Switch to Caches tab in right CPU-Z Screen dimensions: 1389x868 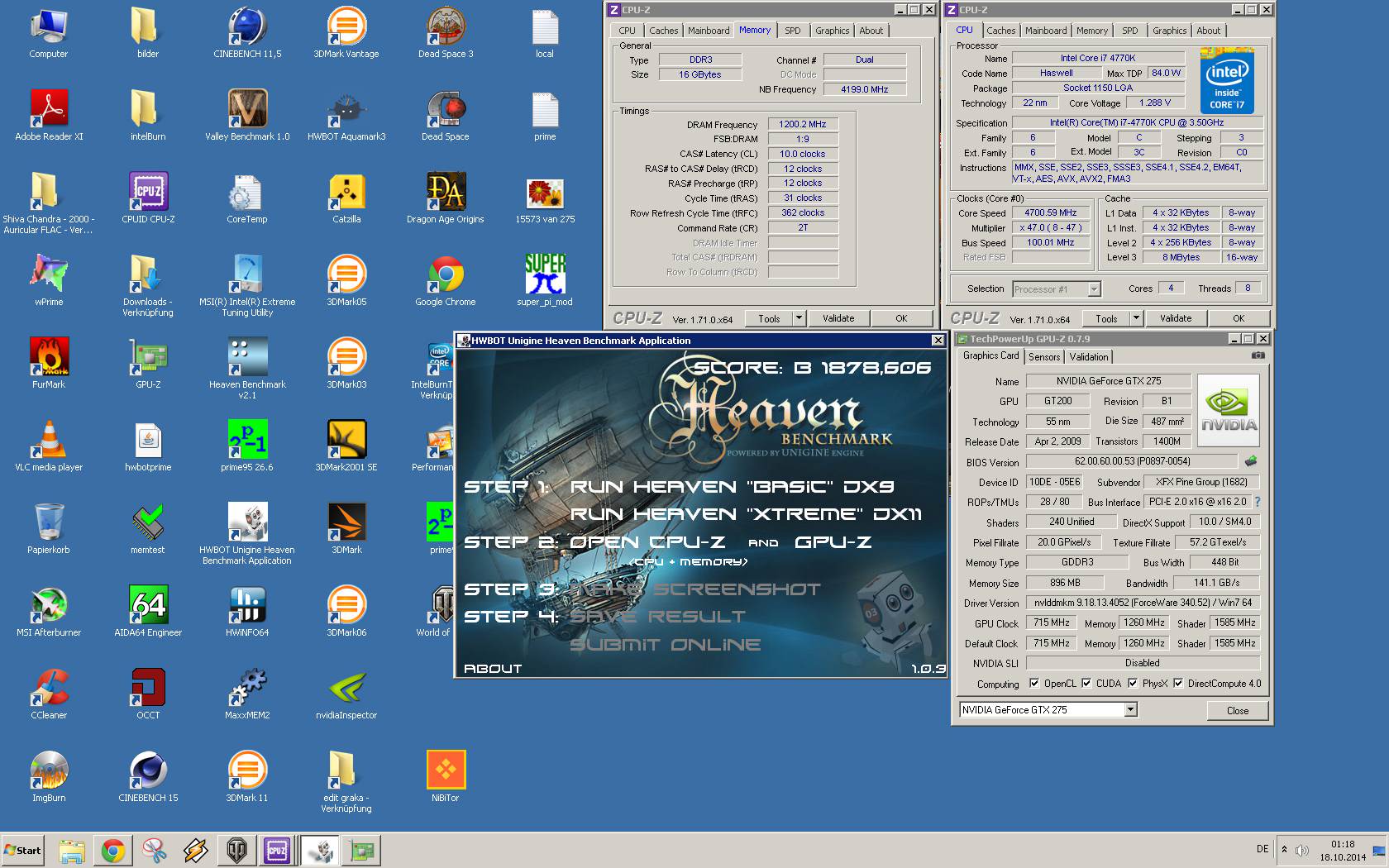[x=1000, y=31]
